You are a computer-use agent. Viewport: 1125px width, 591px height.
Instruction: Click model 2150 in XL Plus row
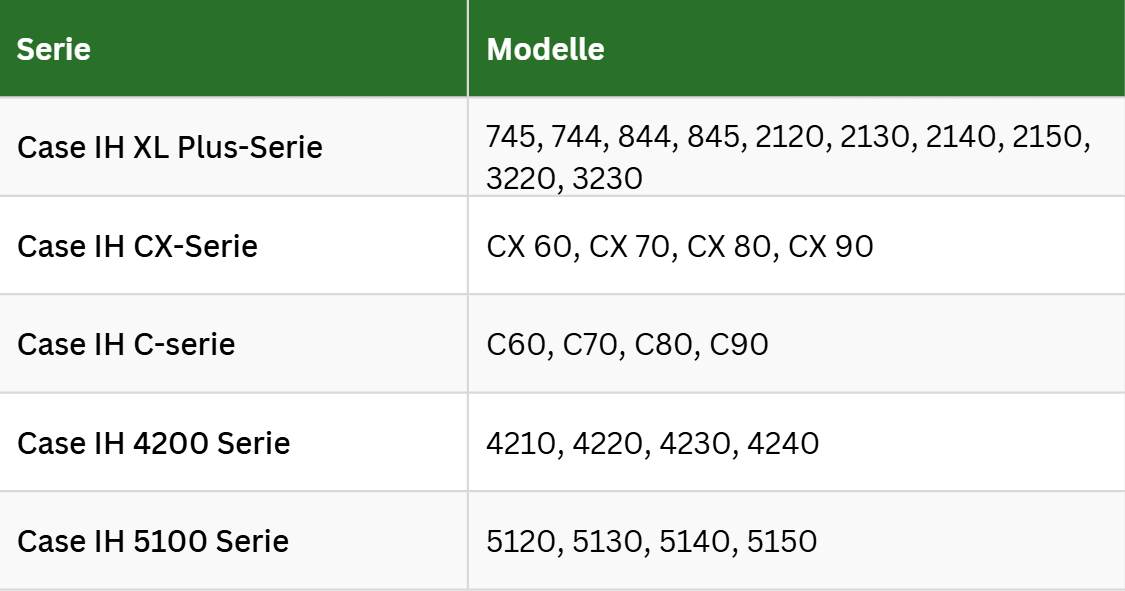click(x=1047, y=137)
